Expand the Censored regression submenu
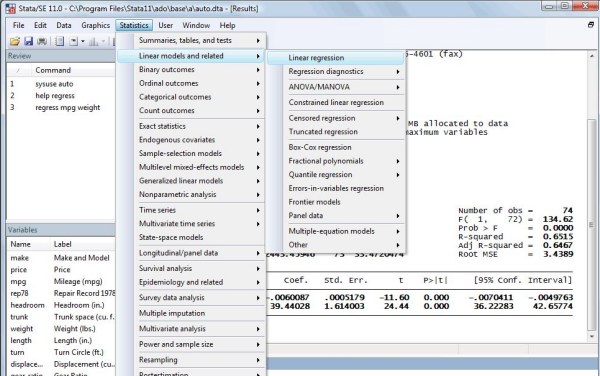 click(x=335, y=118)
